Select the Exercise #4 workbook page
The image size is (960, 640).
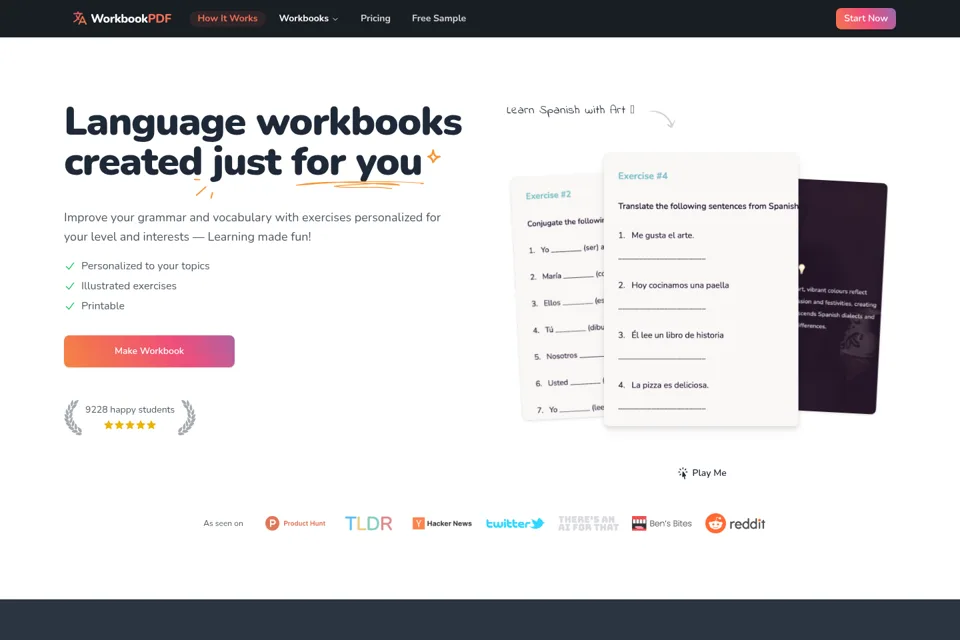coord(701,289)
